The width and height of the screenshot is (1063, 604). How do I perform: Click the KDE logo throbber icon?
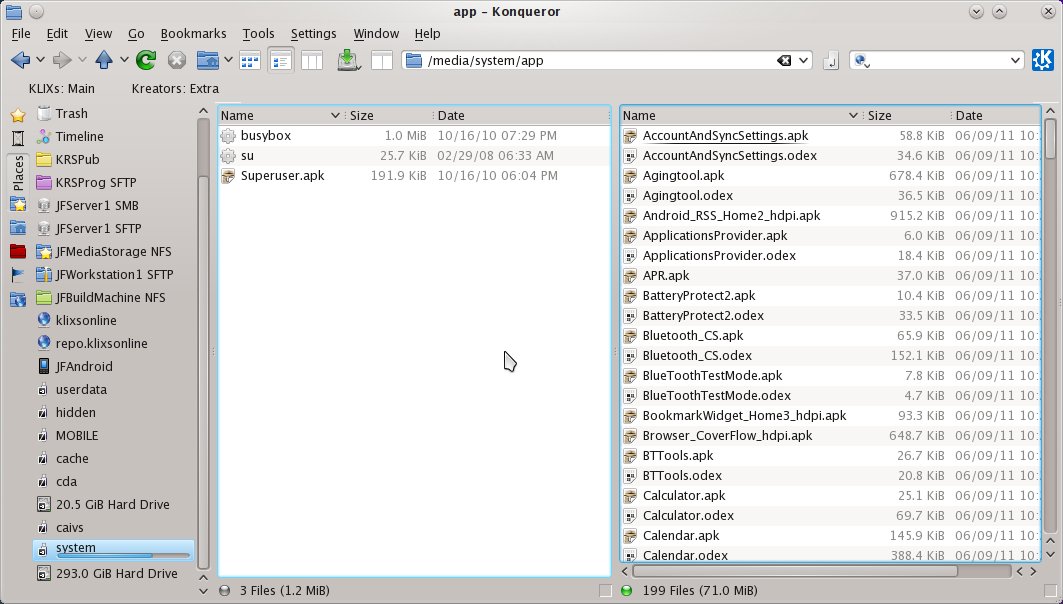click(x=1043, y=60)
